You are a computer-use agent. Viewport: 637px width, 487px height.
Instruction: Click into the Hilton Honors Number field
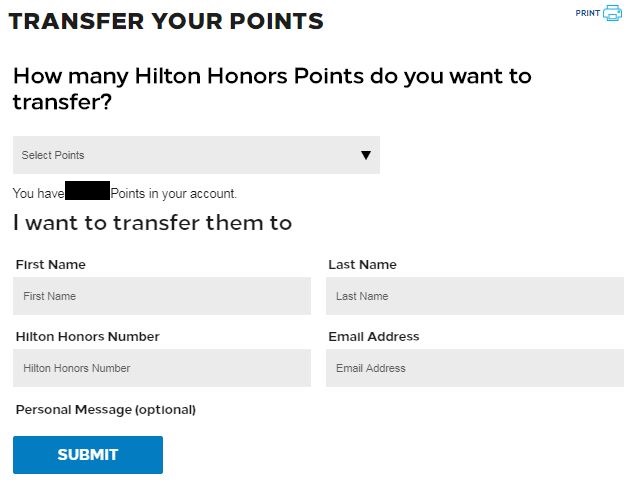point(162,368)
